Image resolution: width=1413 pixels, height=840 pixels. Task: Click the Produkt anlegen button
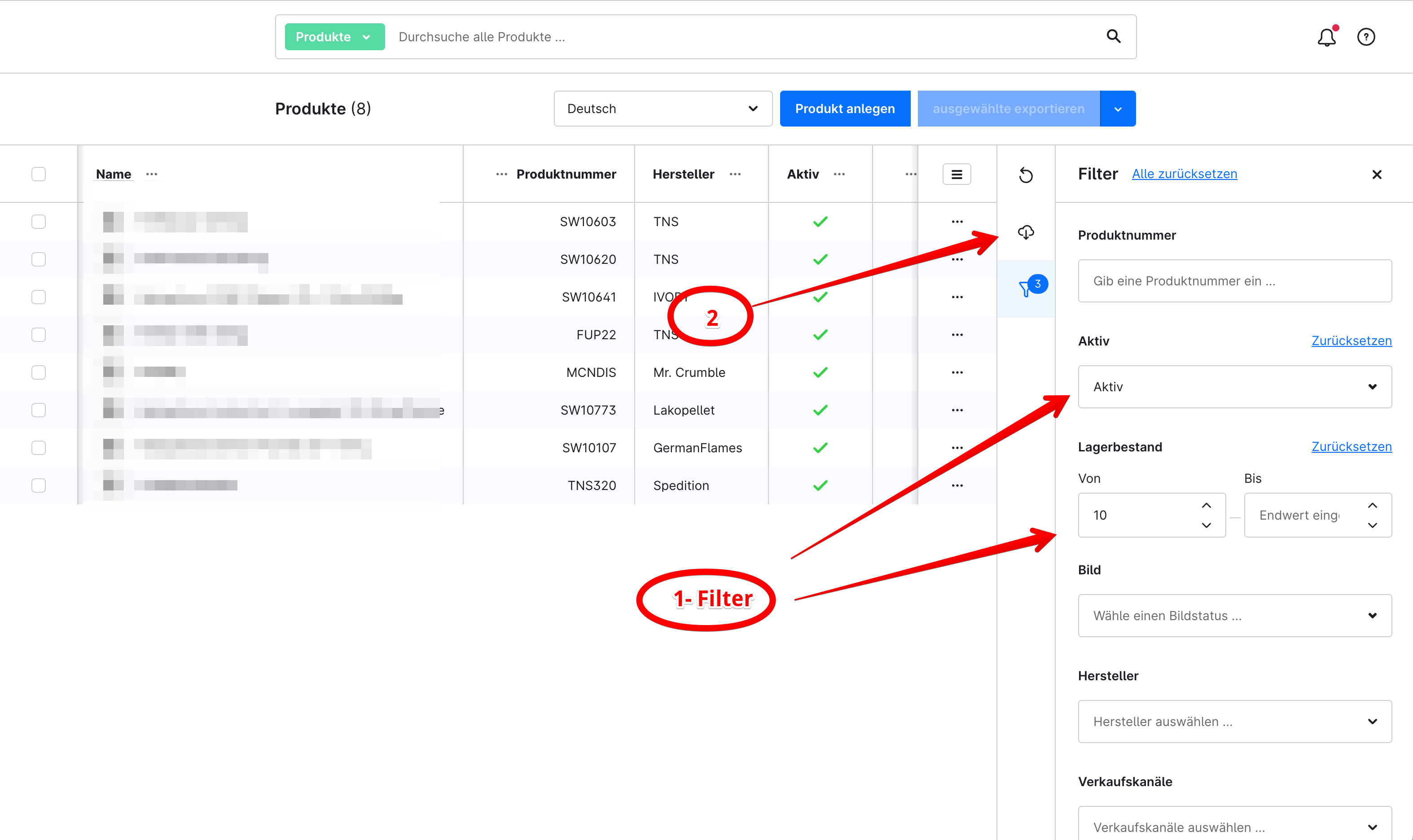click(845, 109)
